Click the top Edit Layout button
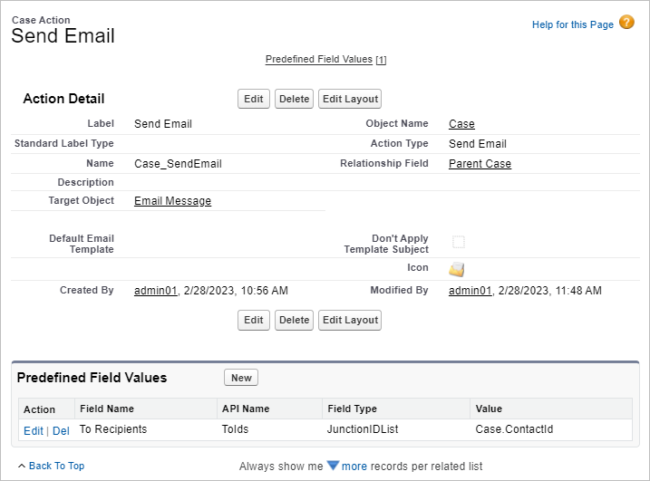 (350, 99)
